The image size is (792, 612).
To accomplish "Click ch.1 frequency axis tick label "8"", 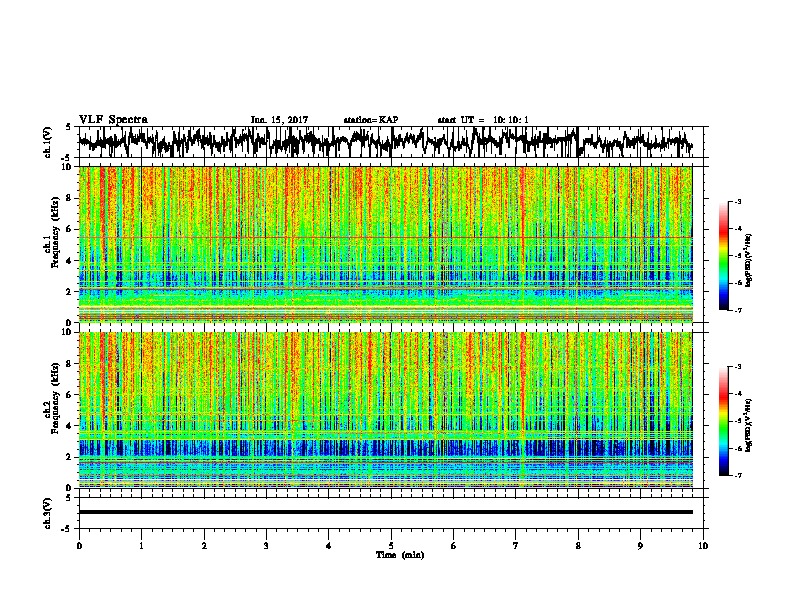I will (71, 198).
